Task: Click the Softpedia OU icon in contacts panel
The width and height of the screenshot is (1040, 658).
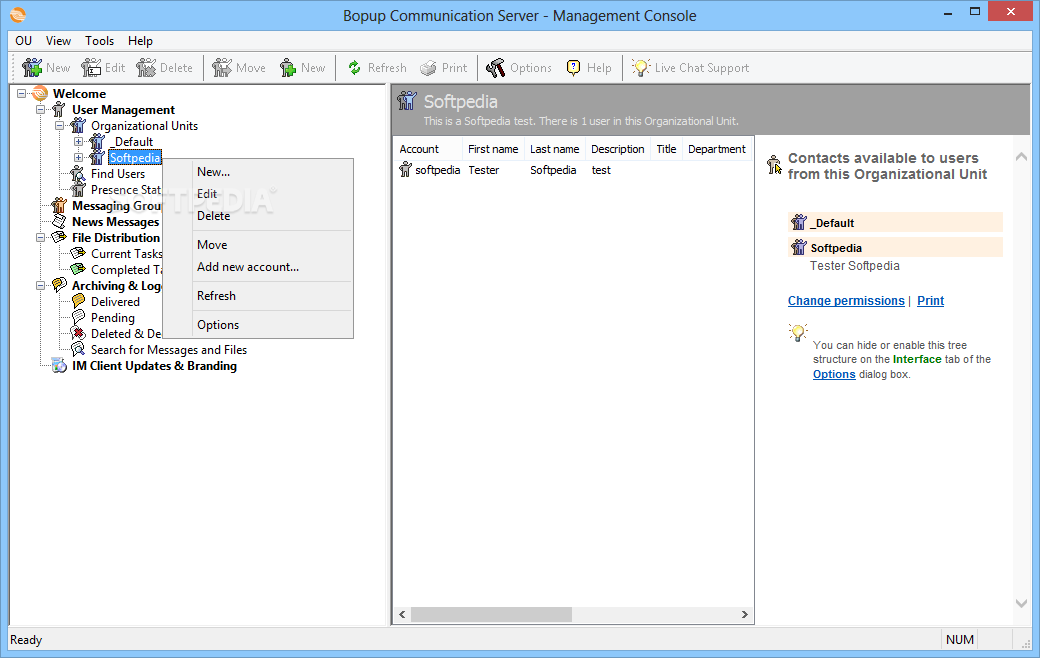Action: (799, 247)
